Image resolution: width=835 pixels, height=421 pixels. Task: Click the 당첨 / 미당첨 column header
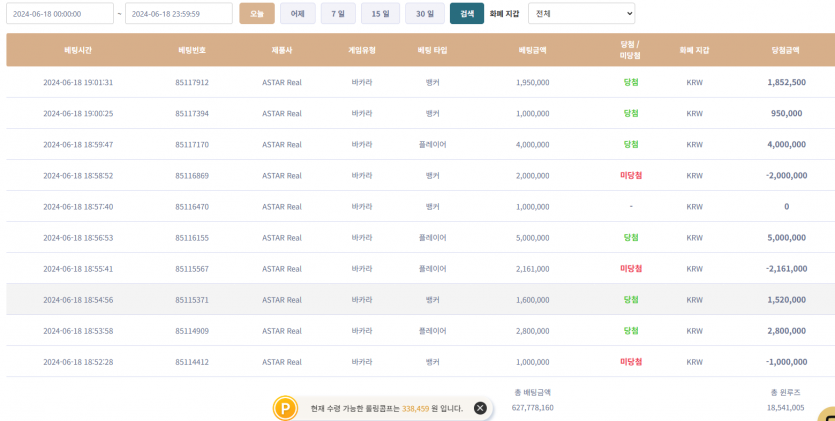click(x=631, y=50)
